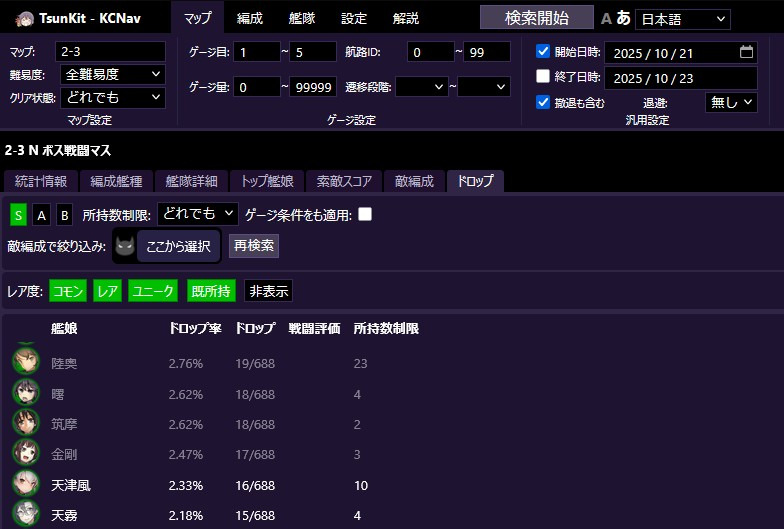784x529 pixels.
Task: Click 曙's portrait icon
Action: 26,393
